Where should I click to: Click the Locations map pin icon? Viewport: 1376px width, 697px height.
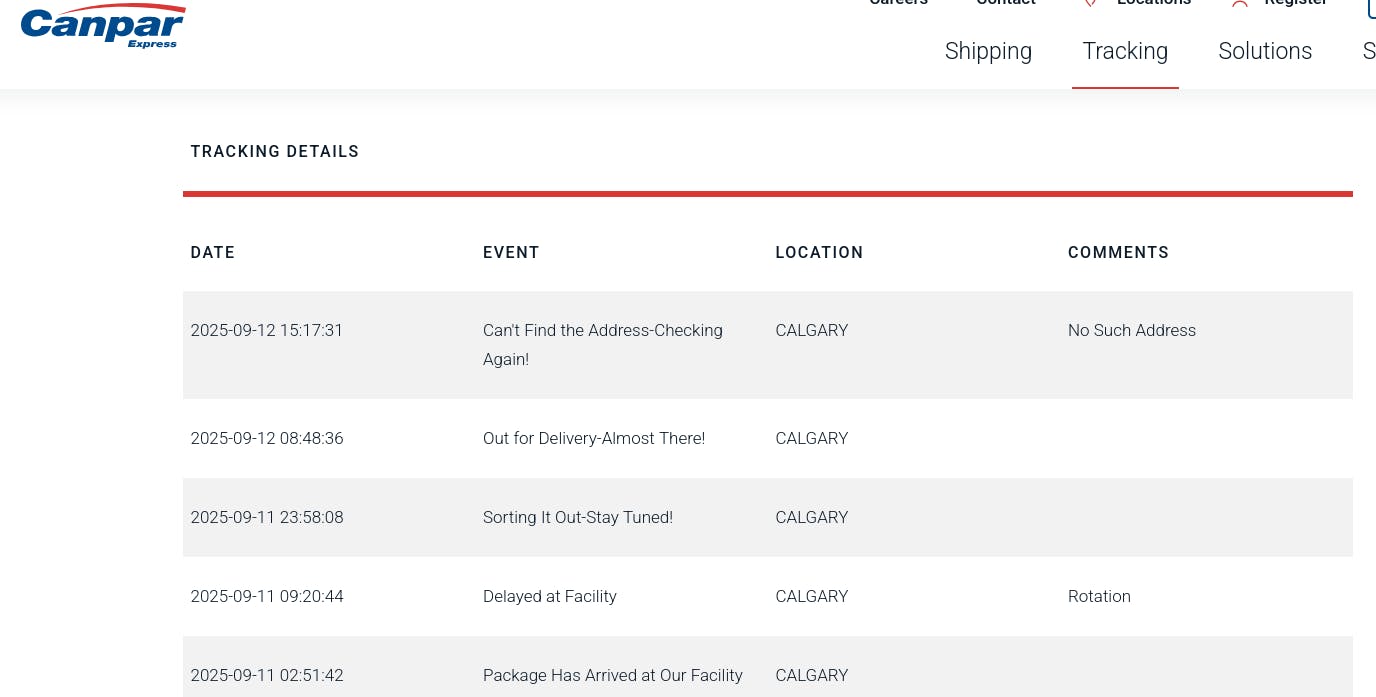[1091, 3]
